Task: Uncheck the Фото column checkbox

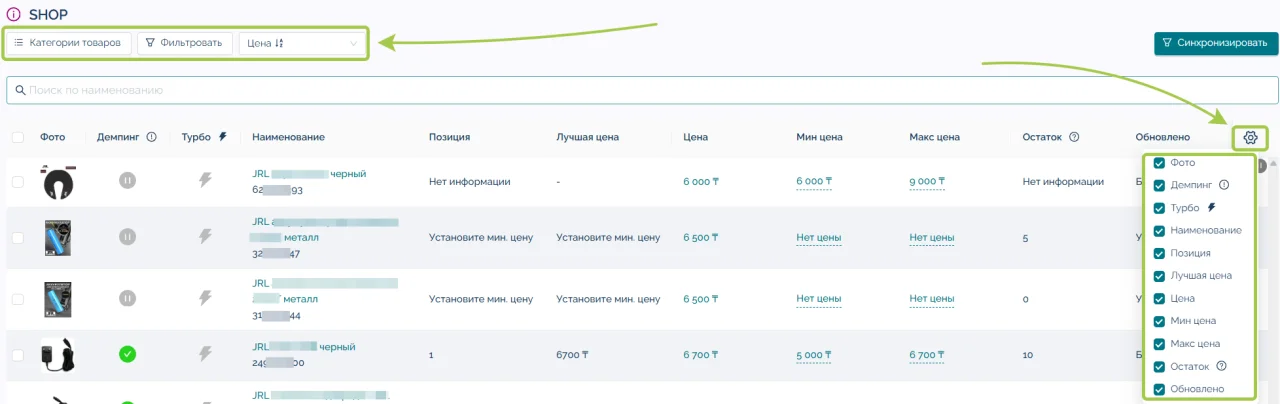Action: pyautogui.click(x=1159, y=163)
